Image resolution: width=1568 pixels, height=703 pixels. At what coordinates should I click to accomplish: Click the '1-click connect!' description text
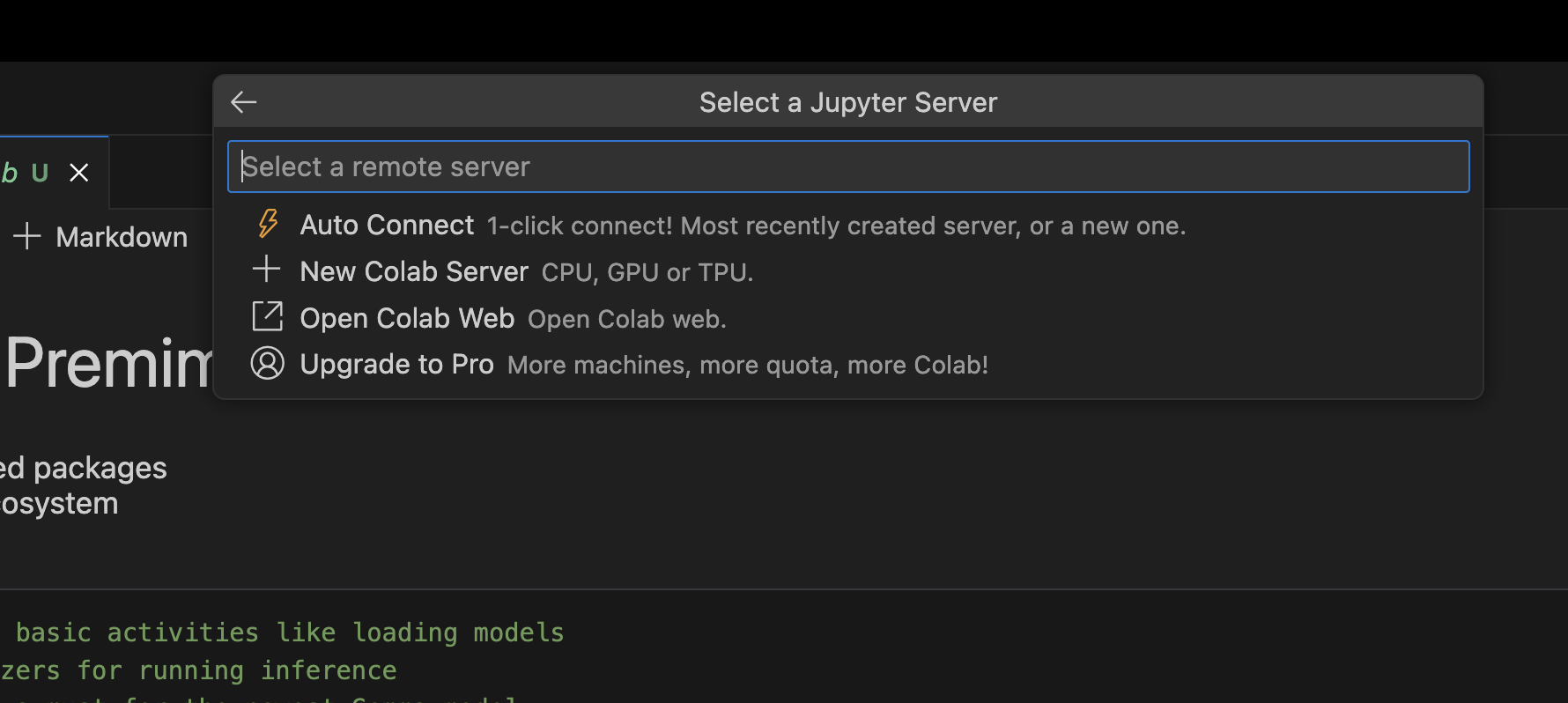pos(835,226)
